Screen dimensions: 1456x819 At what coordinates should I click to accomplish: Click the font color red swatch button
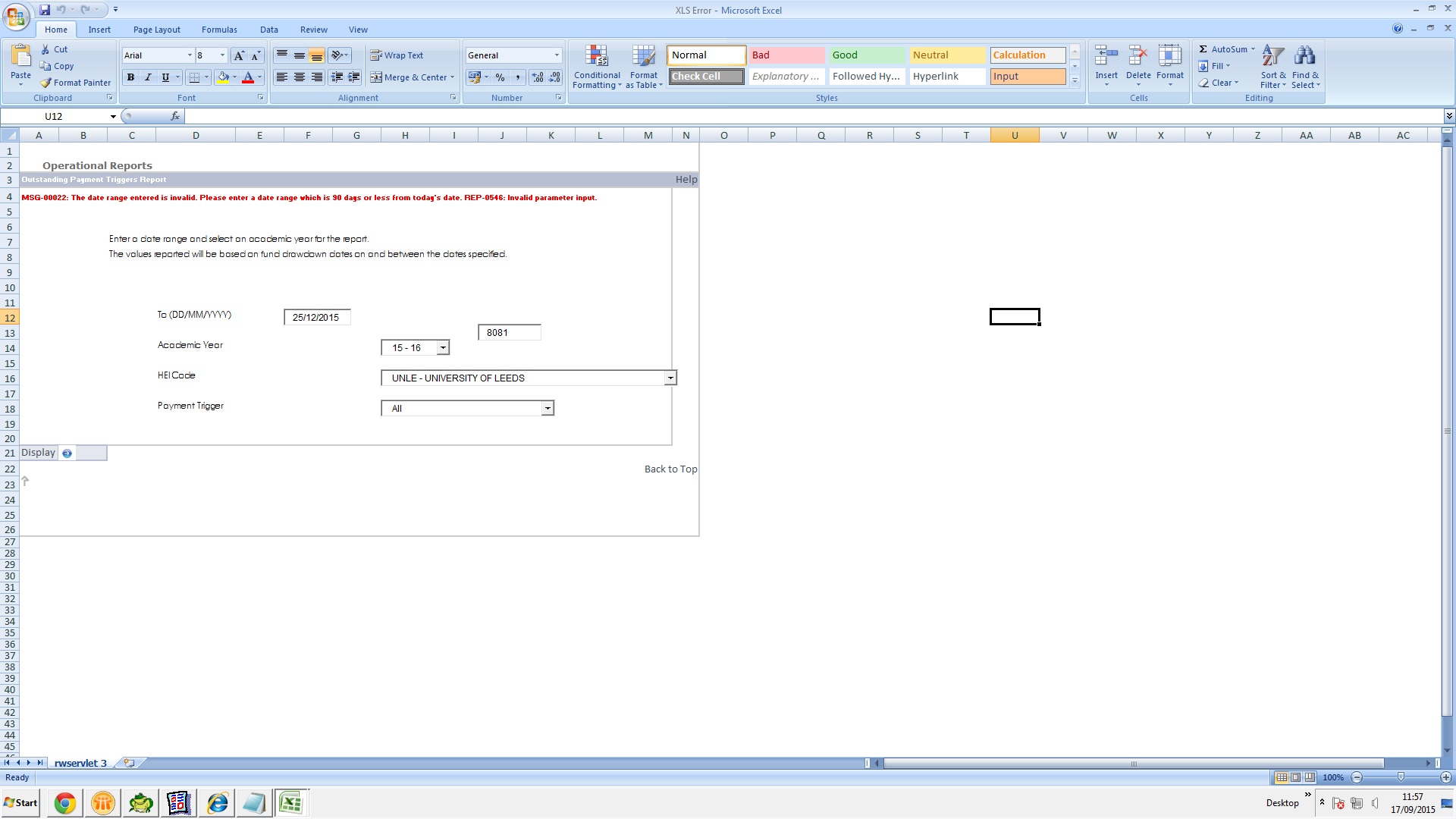tap(247, 77)
